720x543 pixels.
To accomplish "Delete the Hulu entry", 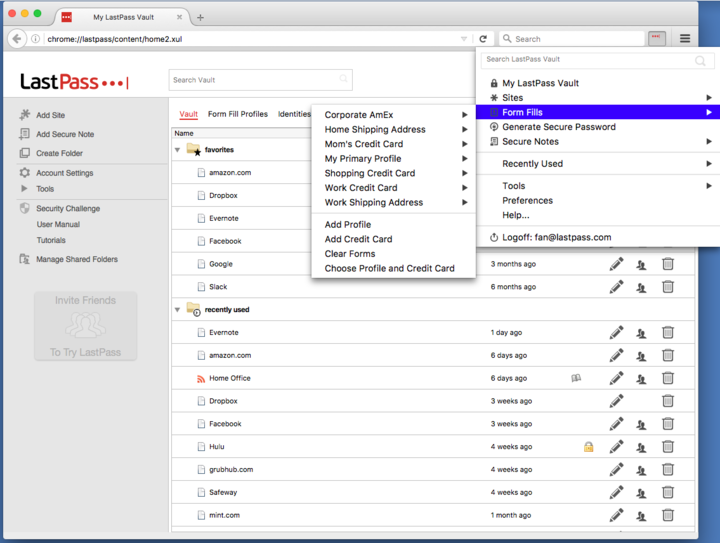I will pos(668,447).
